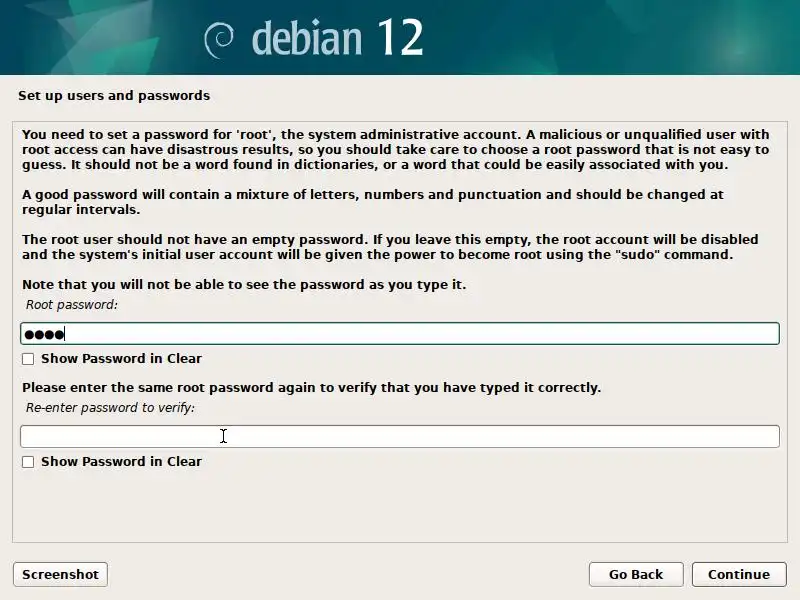Click the masked dots in the root password field
The height and width of the screenshot is (600, 800).
tap(43, 334)
